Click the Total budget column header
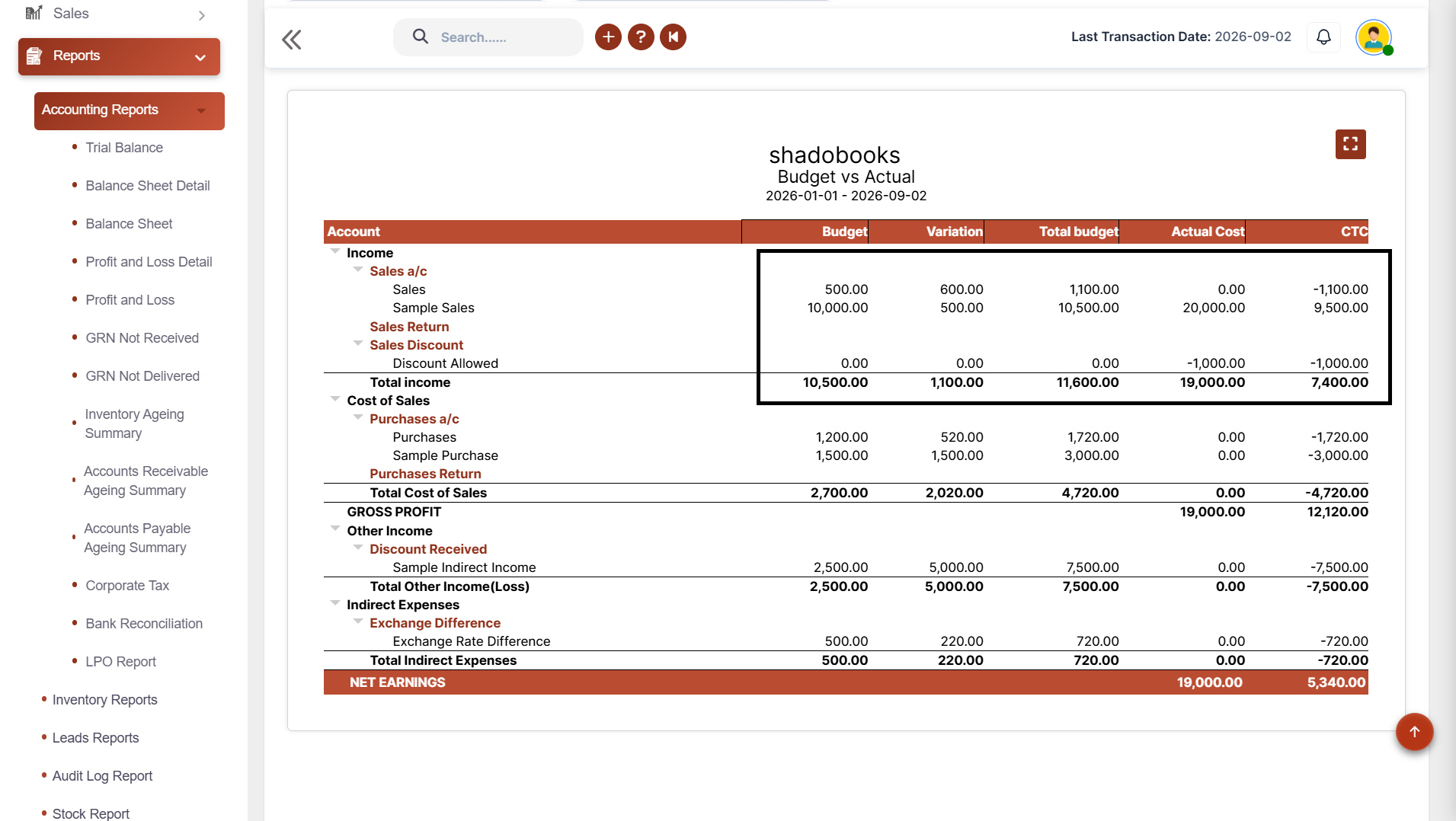This screenshot has height=821, width=1456. [x=1051, y=232]
